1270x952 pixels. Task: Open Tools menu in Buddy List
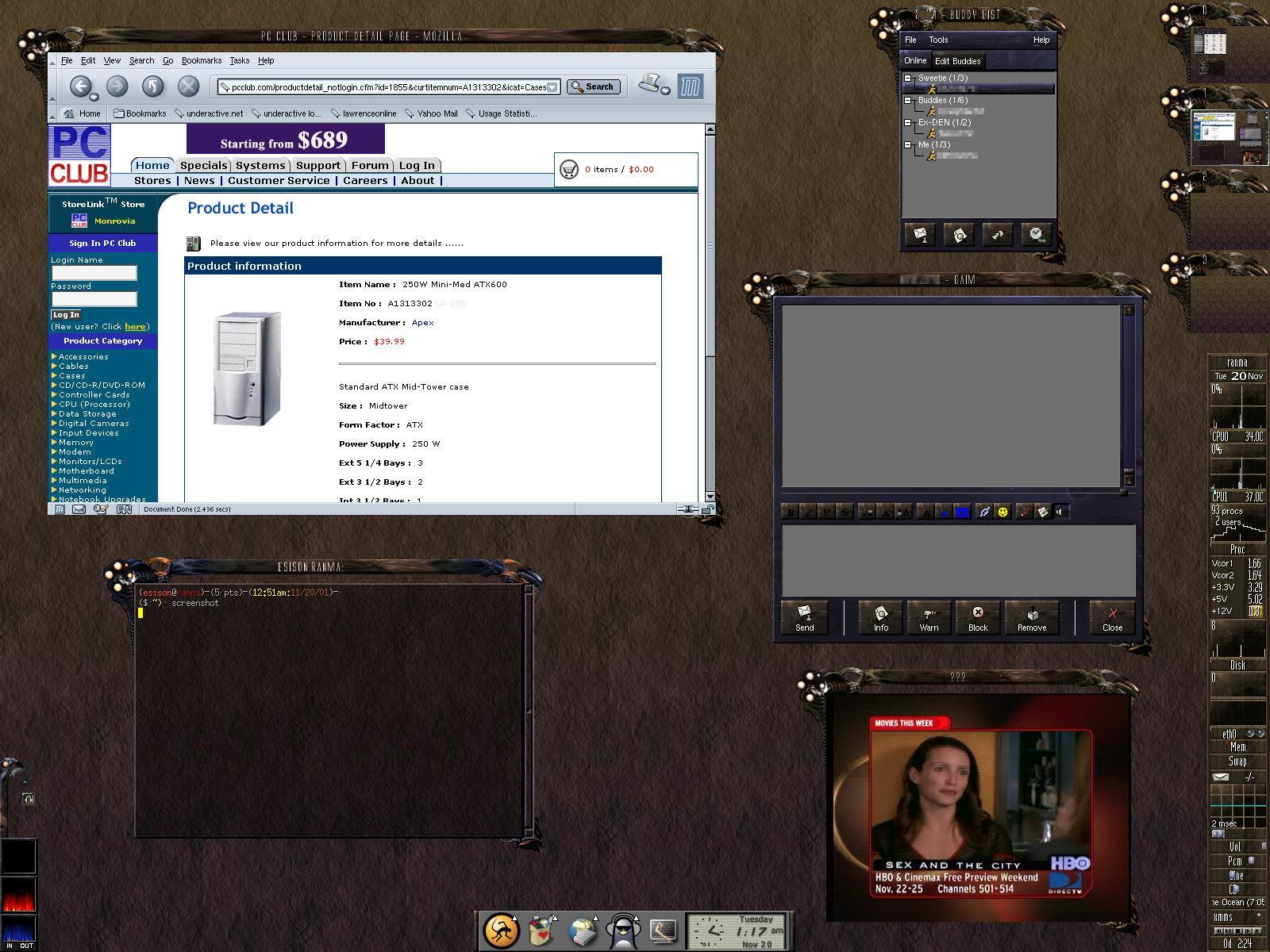pos(938,40)
